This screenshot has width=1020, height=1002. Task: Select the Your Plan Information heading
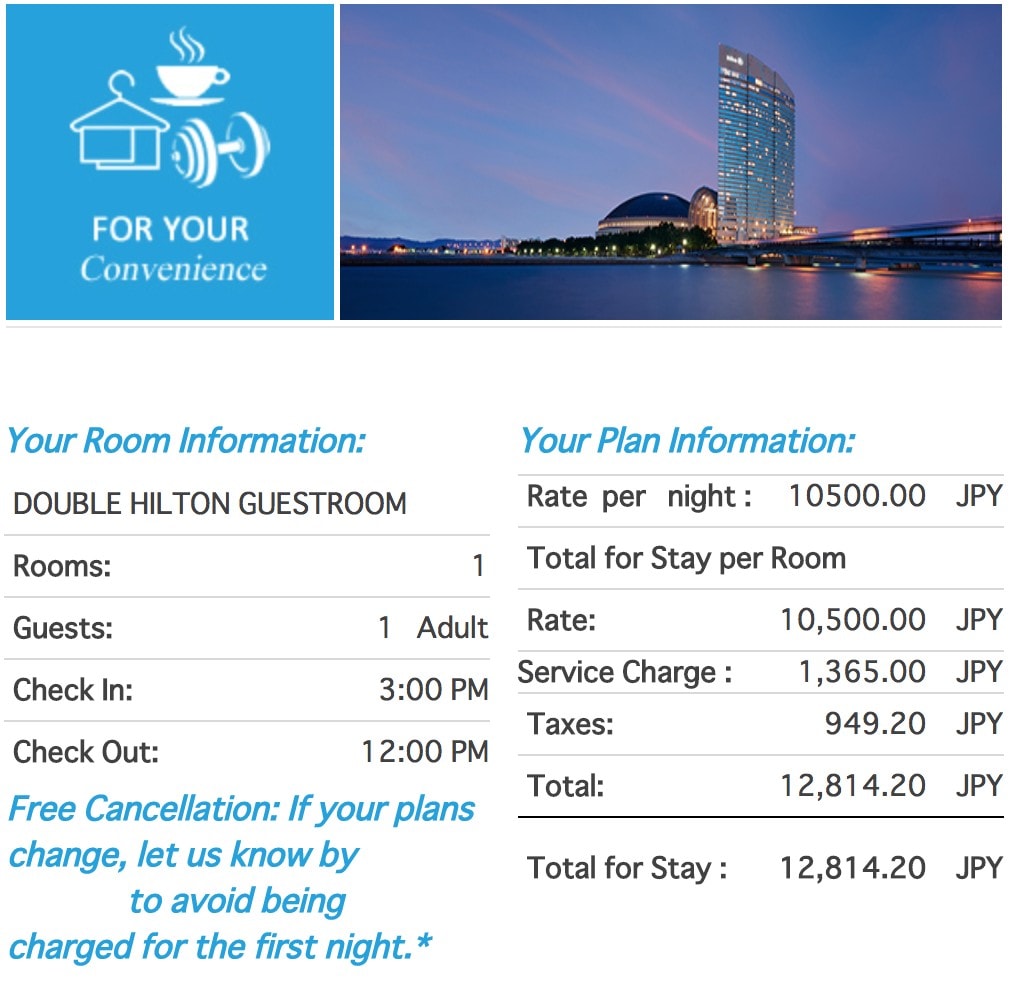(688, 440)
